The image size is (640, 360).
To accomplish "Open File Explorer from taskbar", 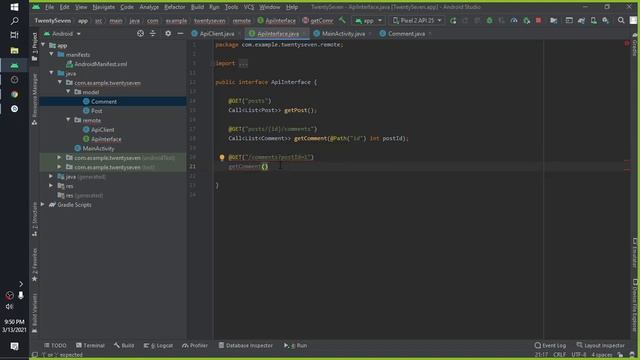I will (14, 50).
